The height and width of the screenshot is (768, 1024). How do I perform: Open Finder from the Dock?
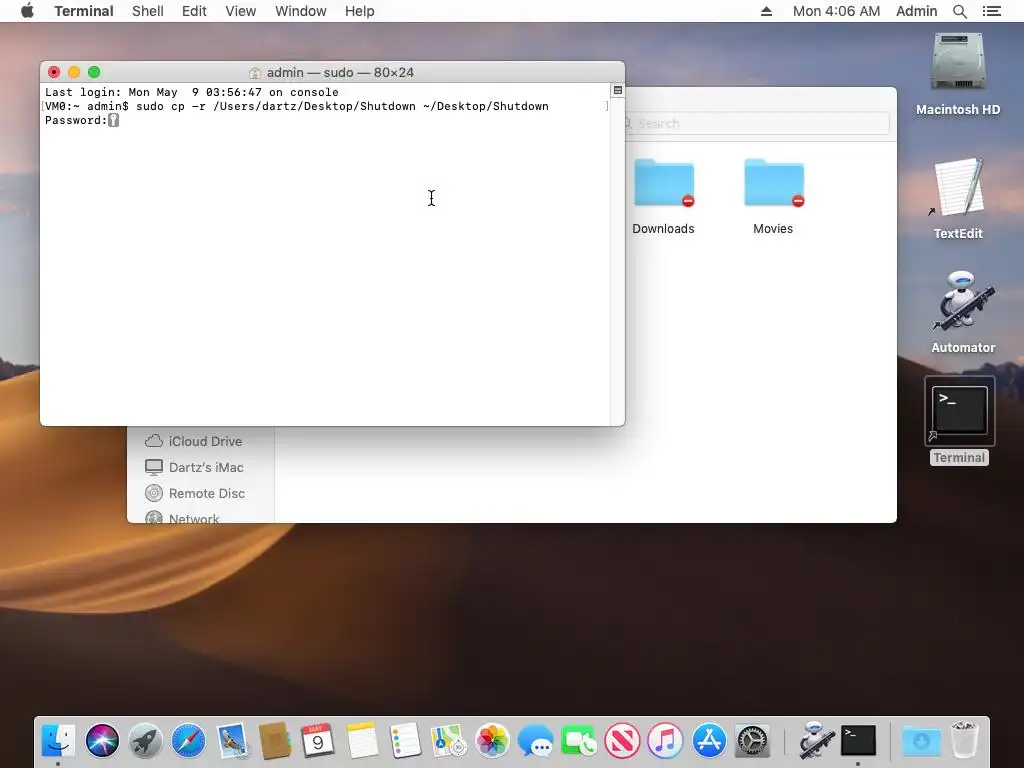59,741
